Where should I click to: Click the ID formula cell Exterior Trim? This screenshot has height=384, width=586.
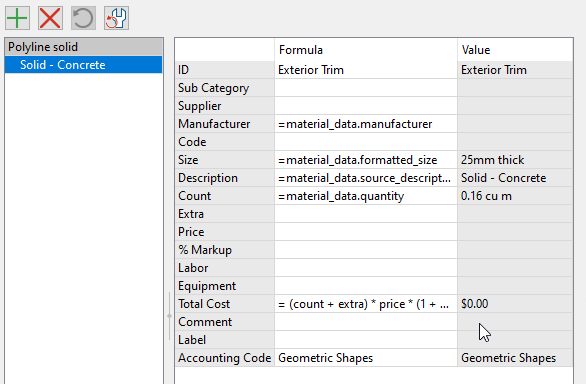[366, 70]
